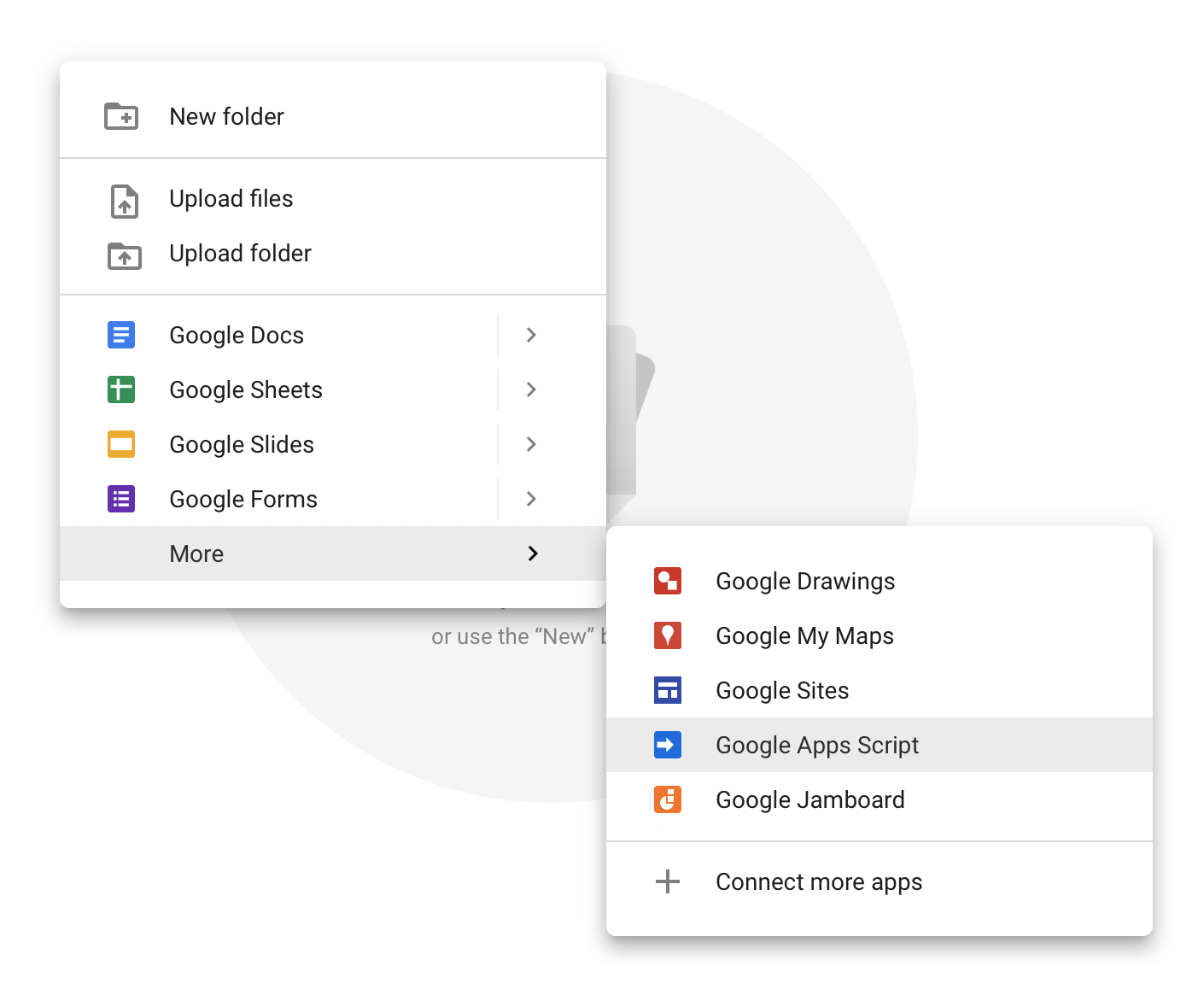Select Google Apps Script in the submenu
Image resolution: width=1204 pixels, height=1001 pixels.
[880, 745]
